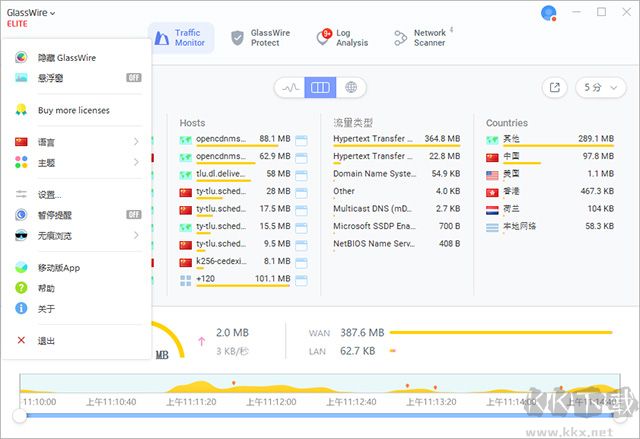Click the export share icon button

[555, 88]
